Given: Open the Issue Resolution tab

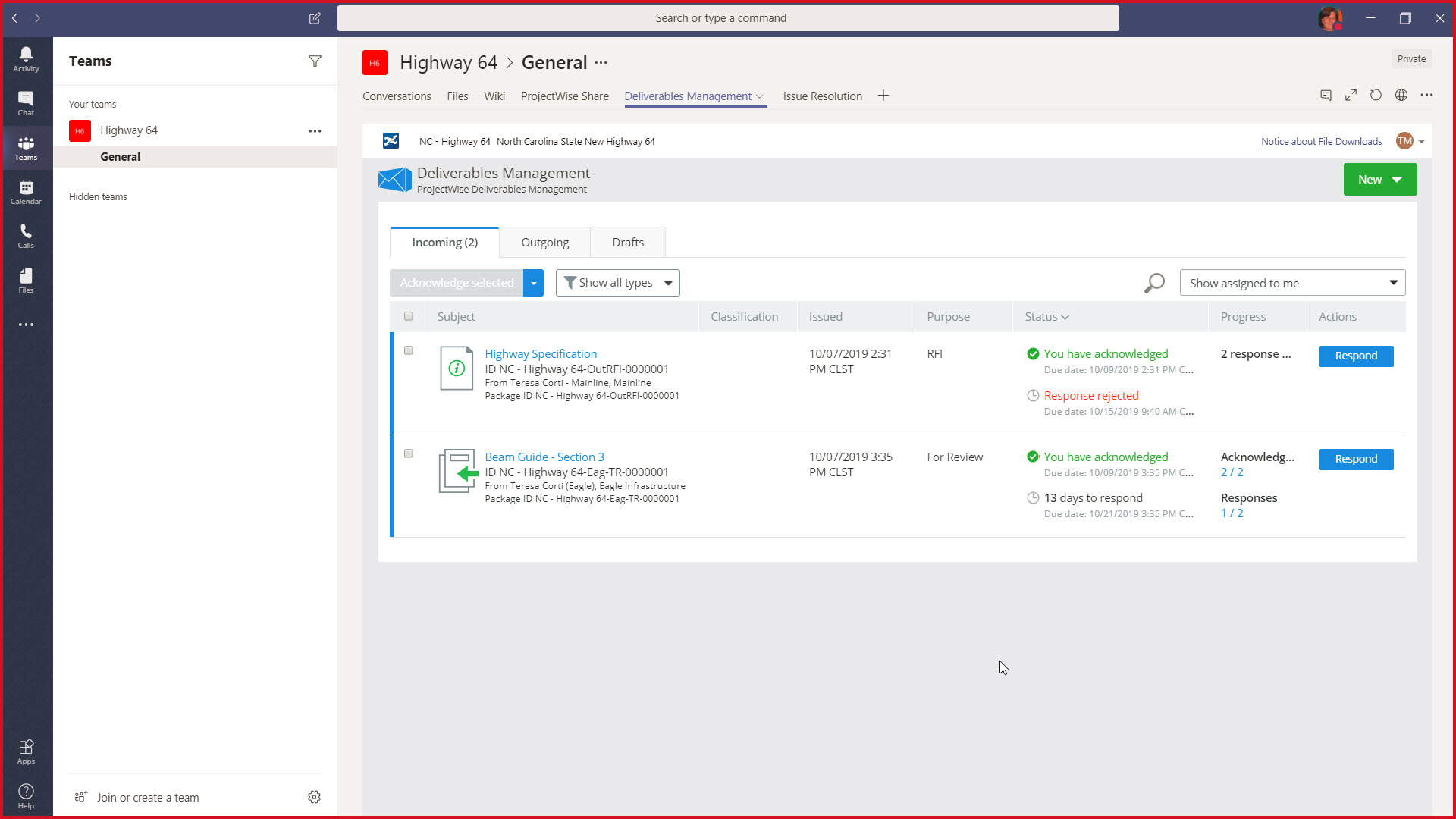Looking at the screenshot, I should (822, 96).
